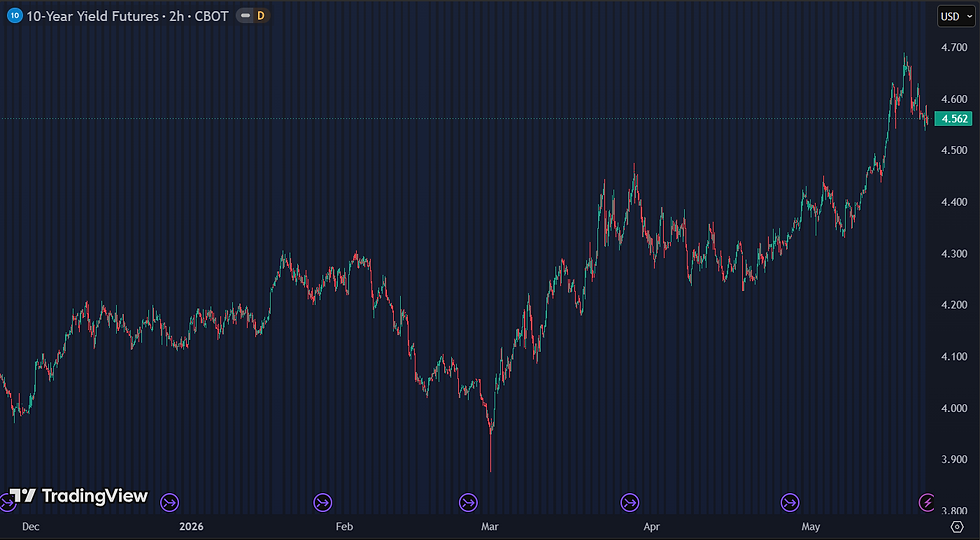Click the May label on time axis
Image resolution: width=980 pixels, height=540 pixels.
811,527
